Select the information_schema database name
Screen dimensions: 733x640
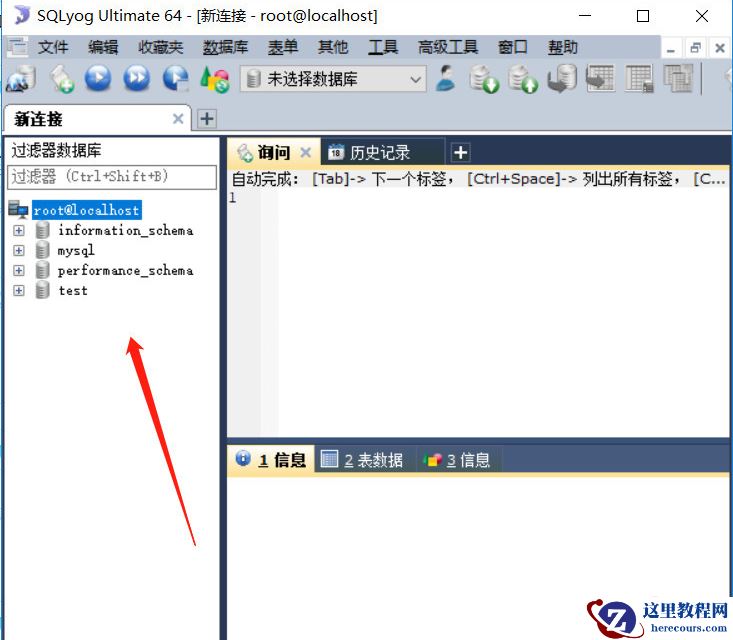[x=125, y=230]
